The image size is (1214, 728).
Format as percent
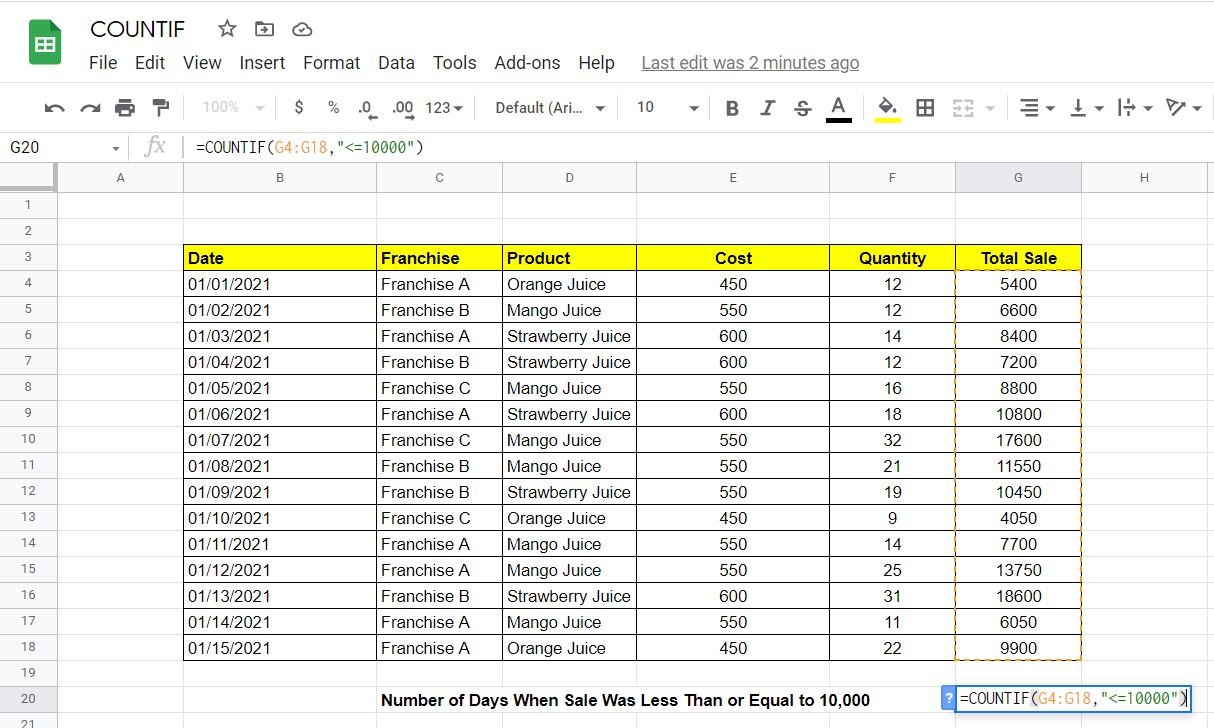333,108
